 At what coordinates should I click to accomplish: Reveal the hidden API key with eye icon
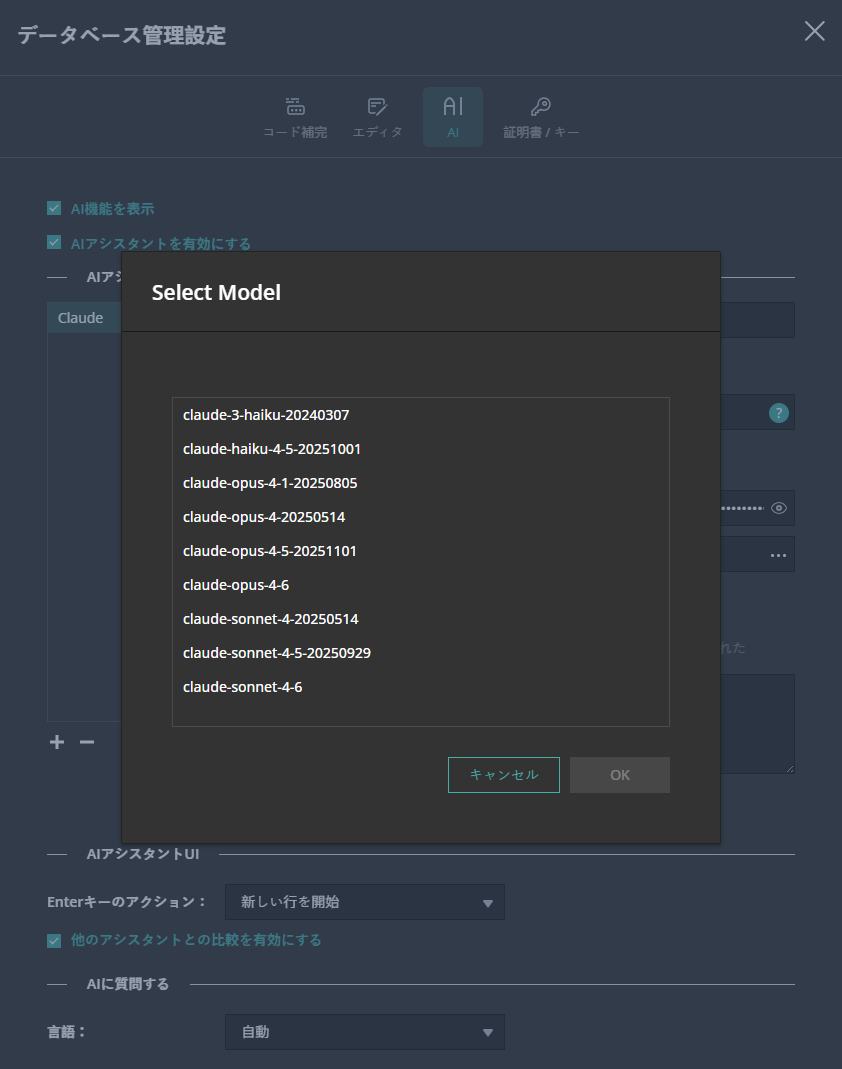pyautogui.click(x=778, y=508)
